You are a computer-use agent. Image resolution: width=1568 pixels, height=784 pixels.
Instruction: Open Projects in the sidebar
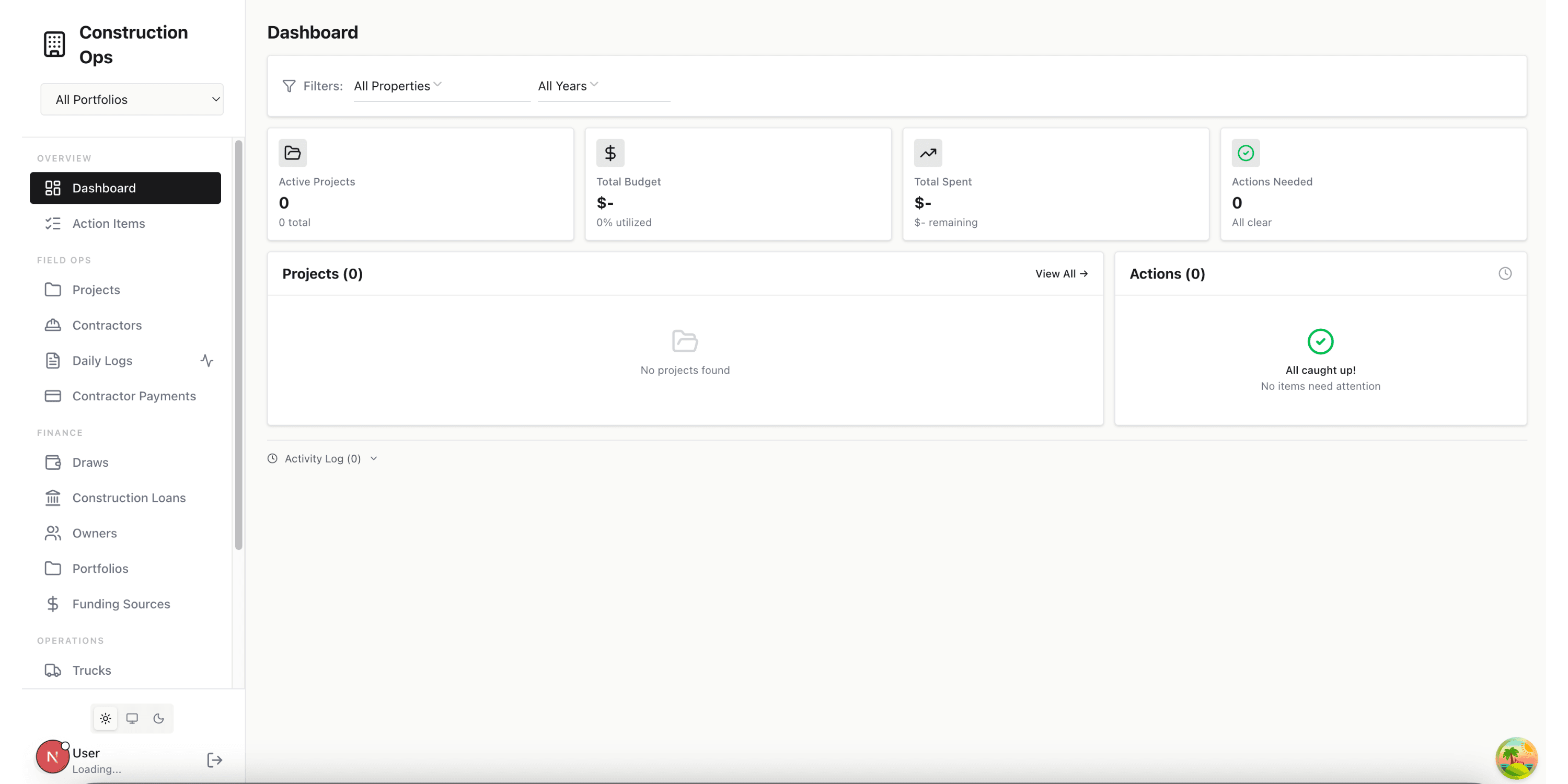[x=125, y=290]
